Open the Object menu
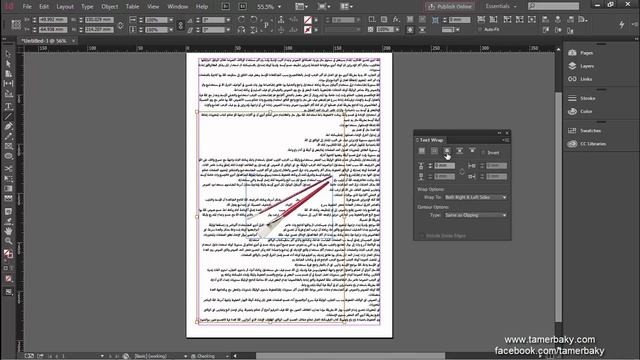Screen dimensions: 640x360 point(109,7)
